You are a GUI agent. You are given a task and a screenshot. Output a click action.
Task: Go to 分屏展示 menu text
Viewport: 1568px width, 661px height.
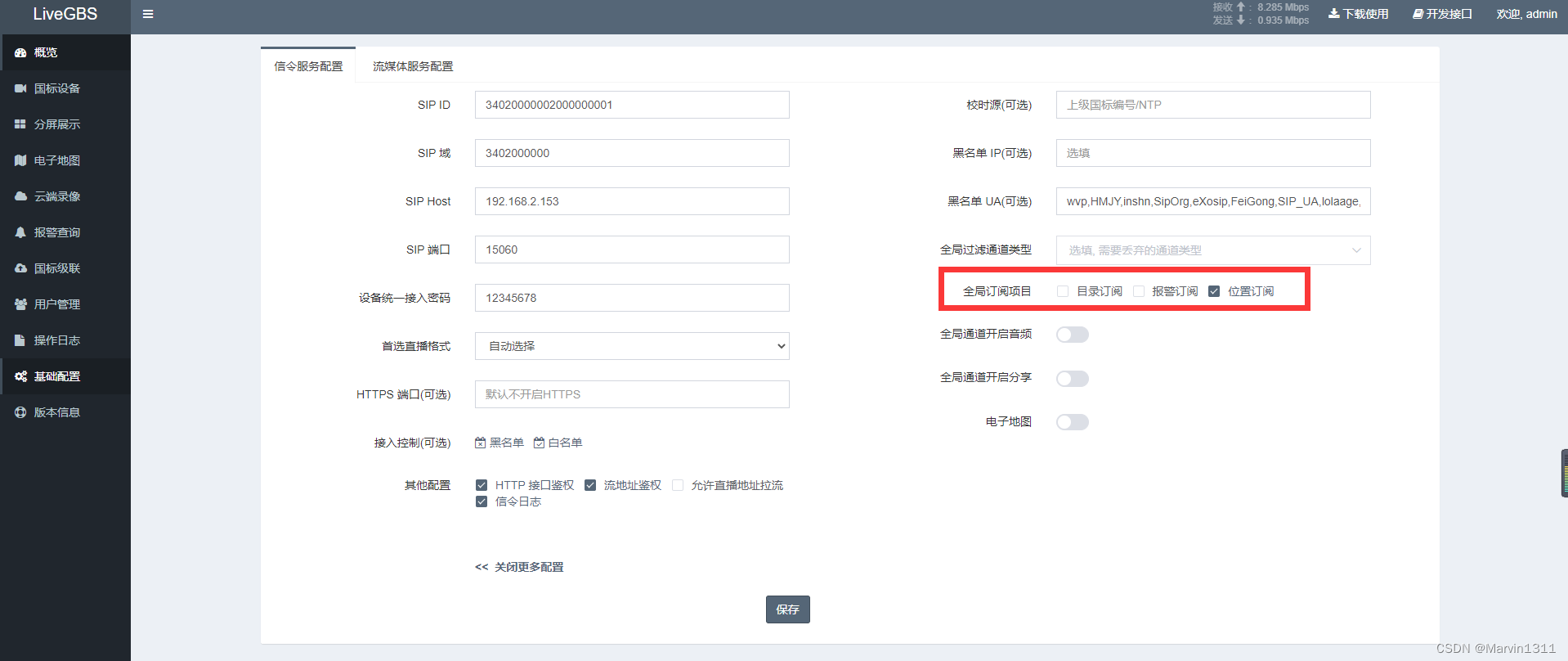57,124
